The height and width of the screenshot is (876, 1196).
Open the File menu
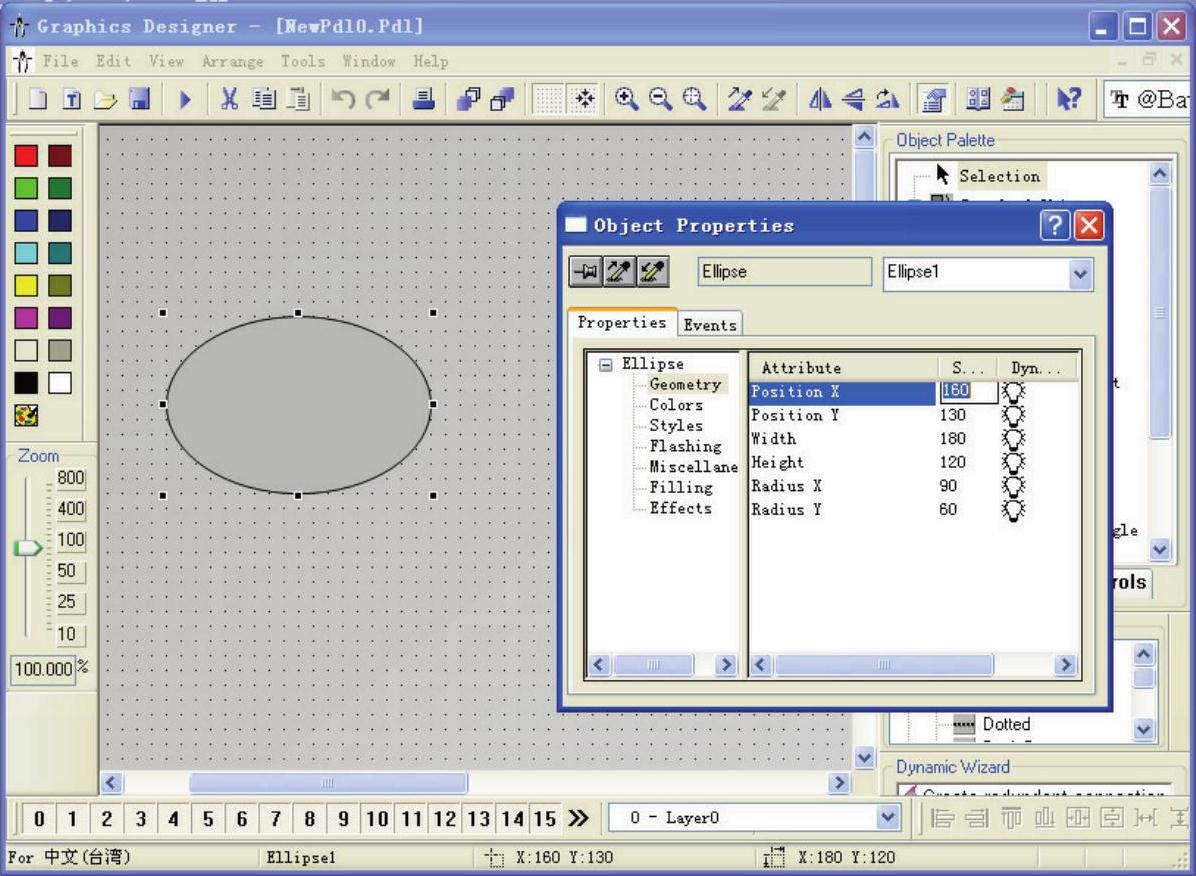60,61
